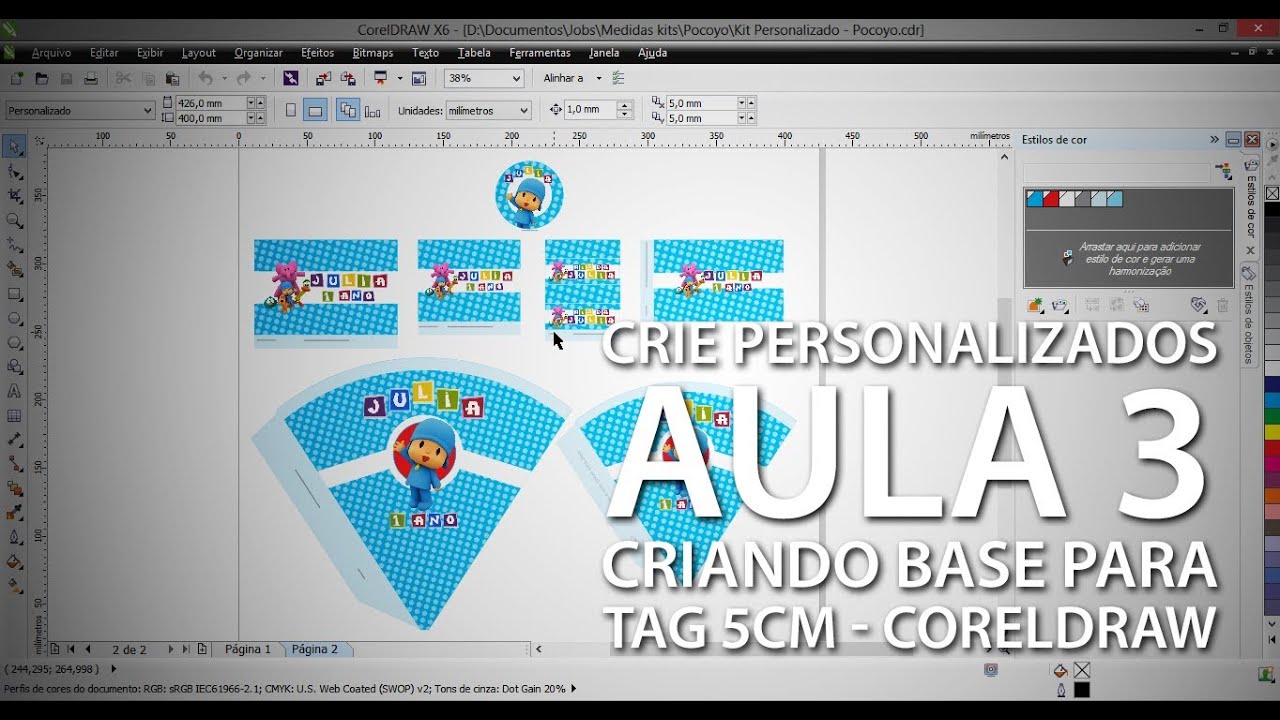Select the Shape edit tool

14,172
